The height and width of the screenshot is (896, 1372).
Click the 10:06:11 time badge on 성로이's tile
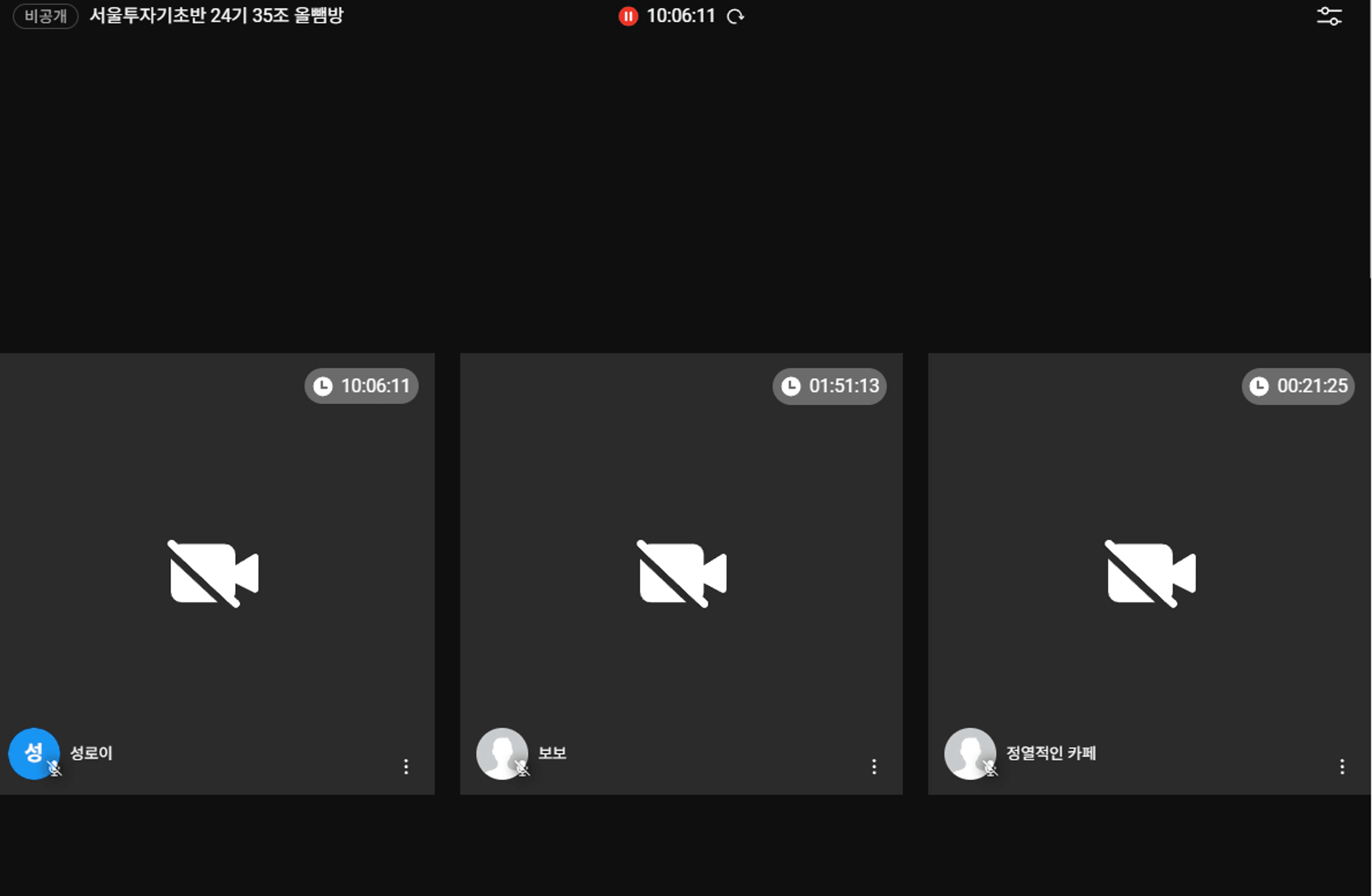pos(362,386)
